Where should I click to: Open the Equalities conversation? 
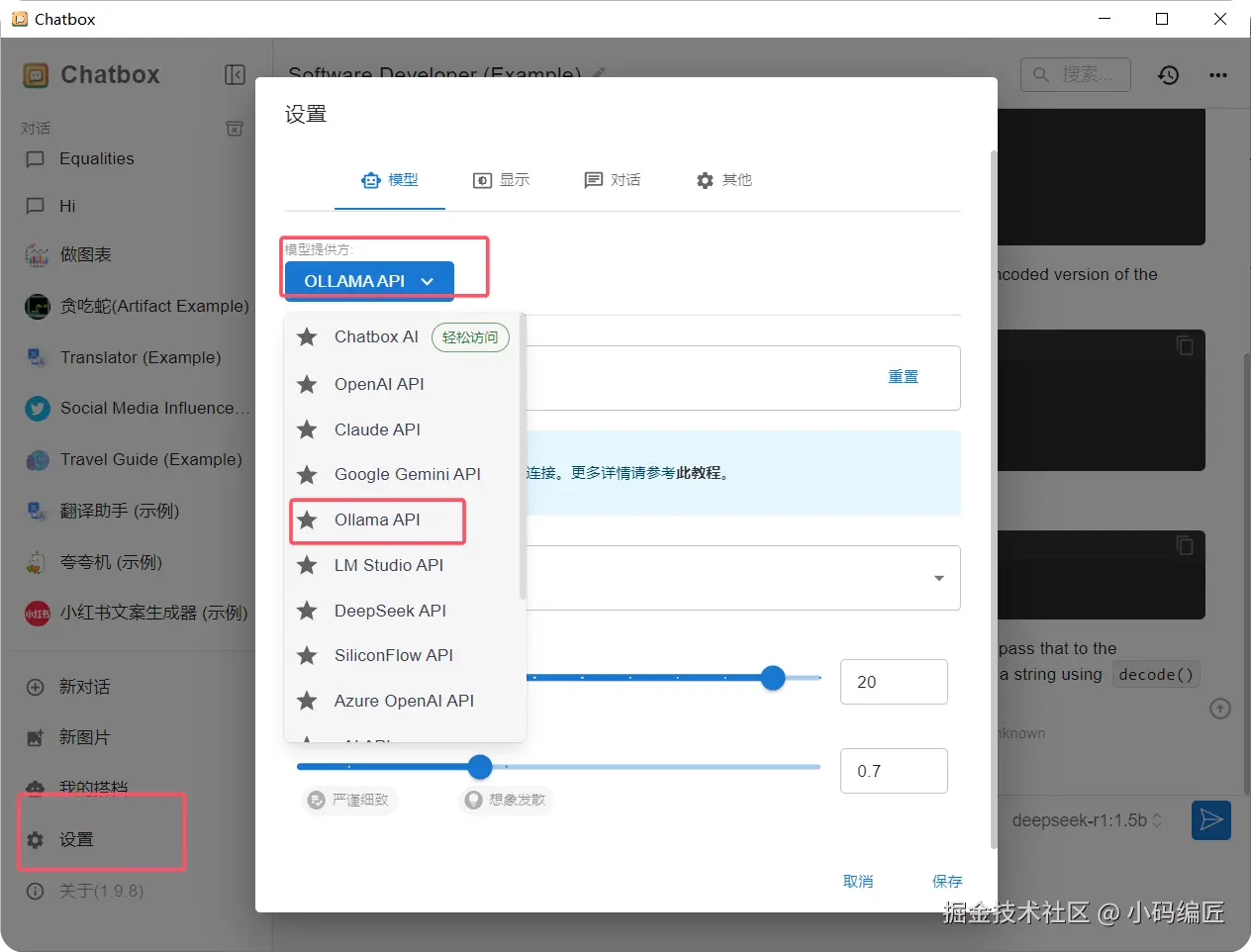(137, 158)
